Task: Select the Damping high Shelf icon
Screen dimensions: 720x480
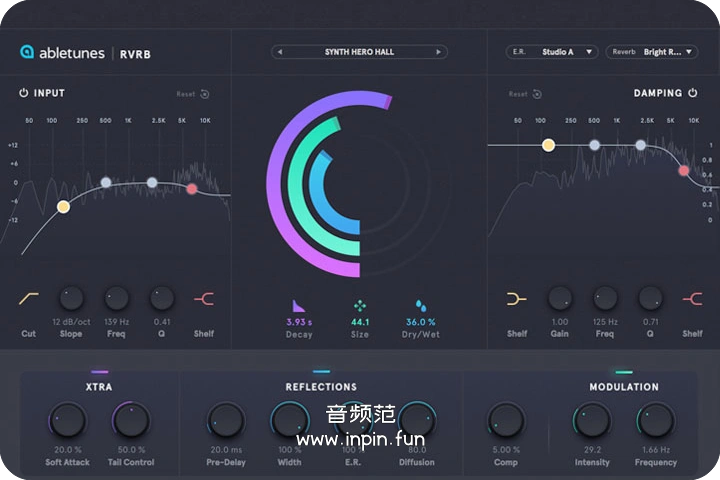Action: click(x=692, y=298)
